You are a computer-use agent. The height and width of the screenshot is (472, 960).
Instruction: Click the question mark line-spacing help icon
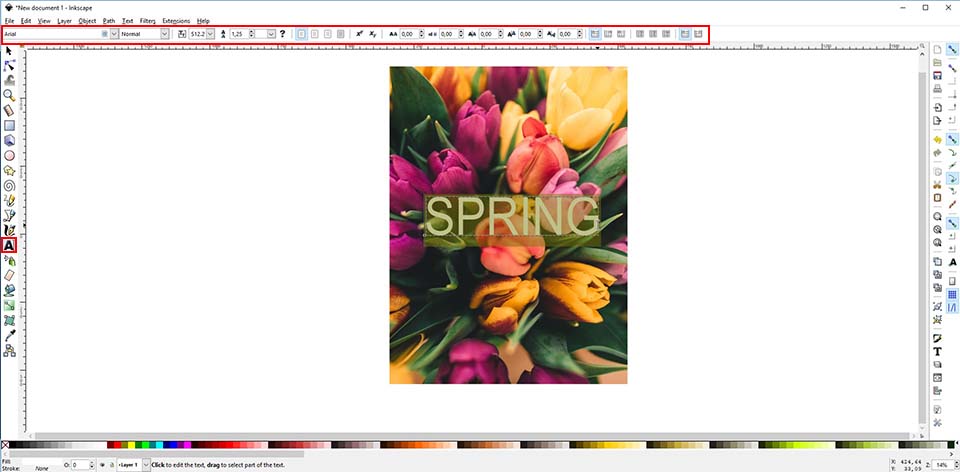click(282, 34)
